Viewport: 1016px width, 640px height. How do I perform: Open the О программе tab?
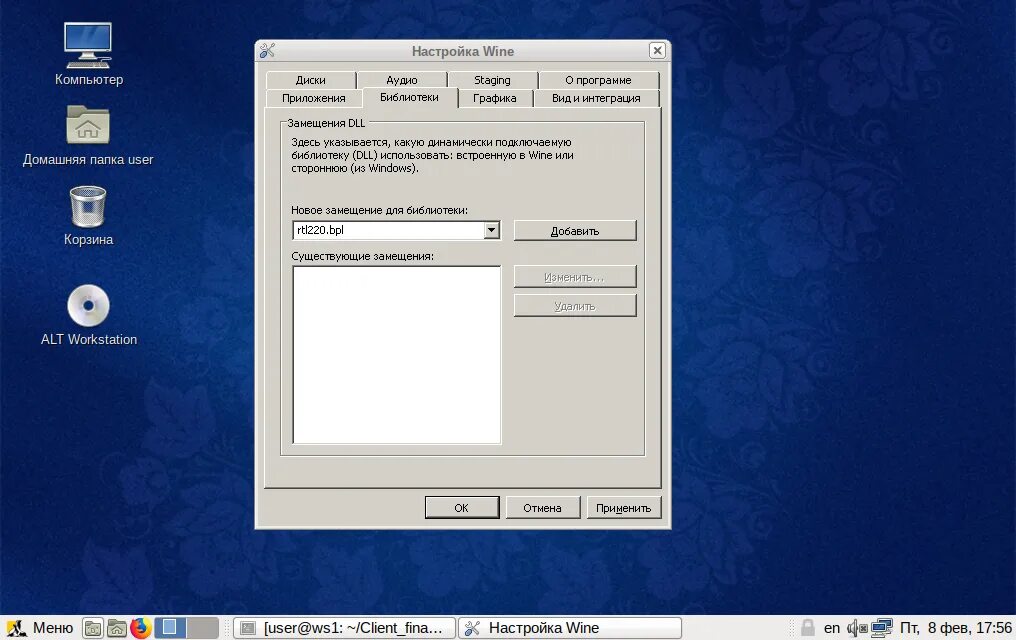[598, 80]
